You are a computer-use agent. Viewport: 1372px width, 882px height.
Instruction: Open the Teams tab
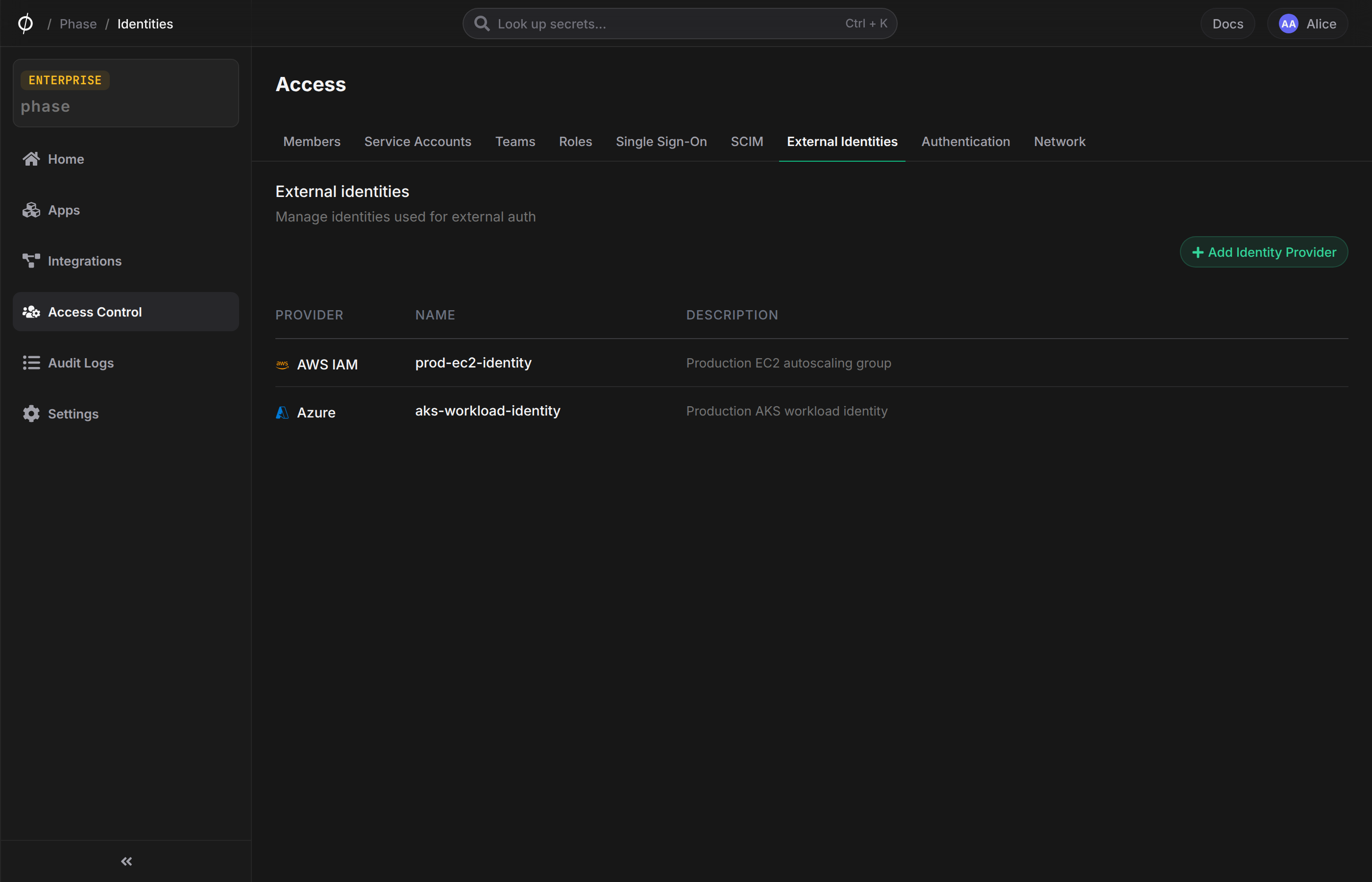(515, 142)
